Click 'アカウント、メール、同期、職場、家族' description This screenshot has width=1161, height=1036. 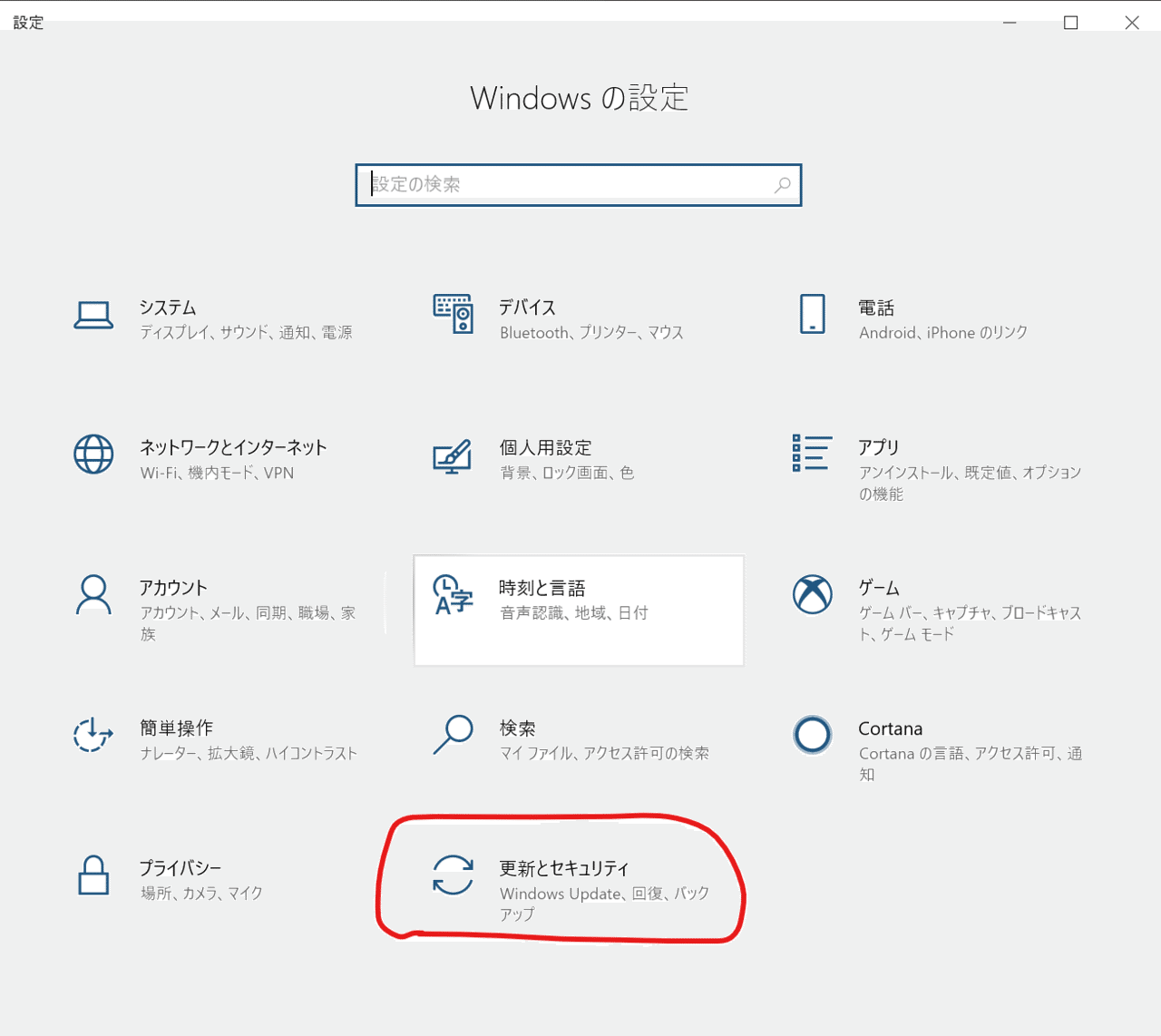(x=248, y=623)
